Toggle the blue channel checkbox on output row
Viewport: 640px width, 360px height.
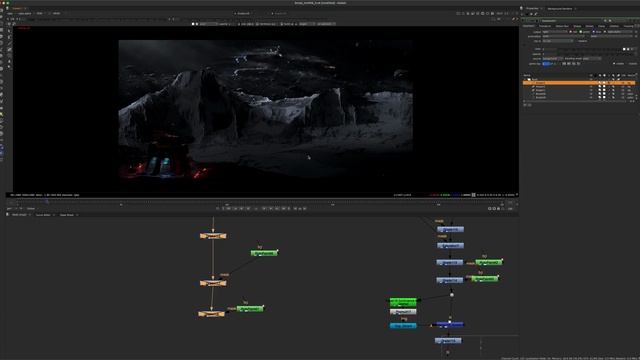[x=593, y=31]
